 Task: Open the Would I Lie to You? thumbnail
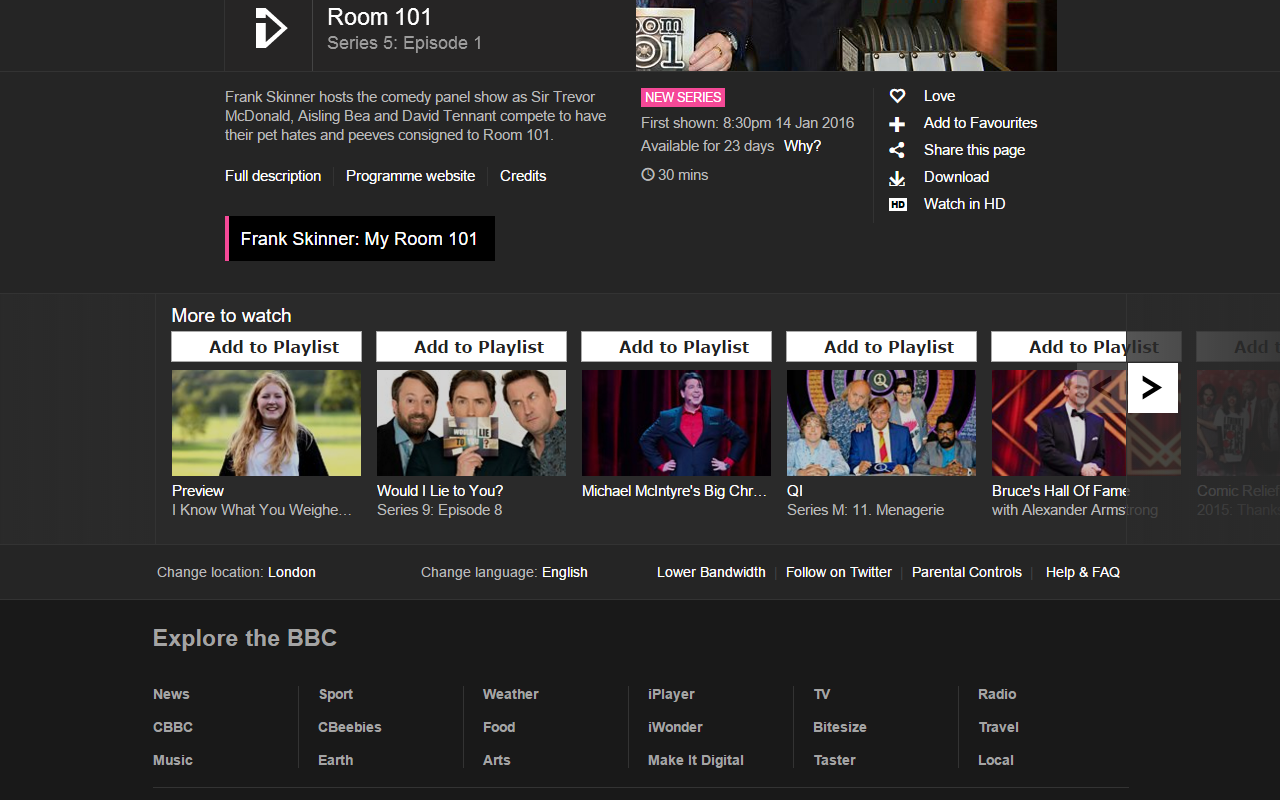471,423
